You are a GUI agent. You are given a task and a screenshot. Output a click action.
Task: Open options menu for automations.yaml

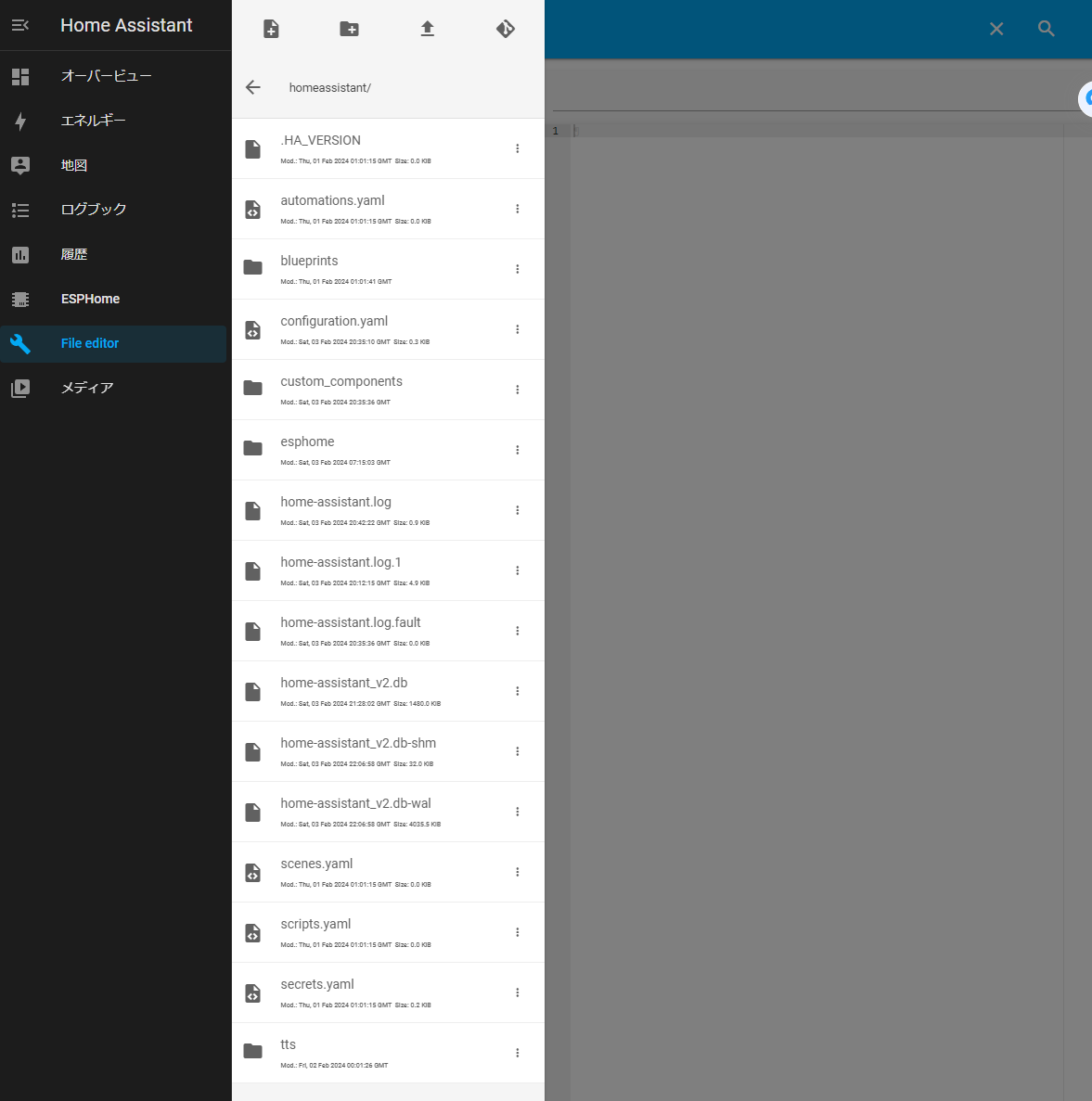click(x=518, y=210)
